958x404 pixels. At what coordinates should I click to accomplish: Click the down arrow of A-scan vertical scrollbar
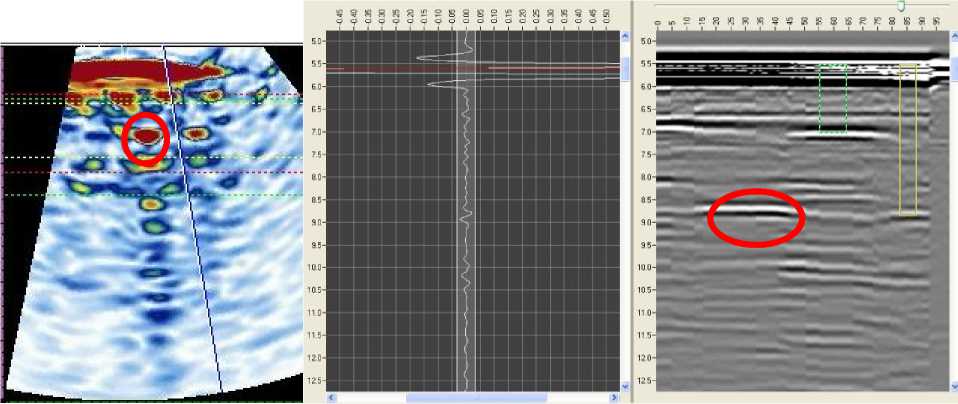point(625,387)
